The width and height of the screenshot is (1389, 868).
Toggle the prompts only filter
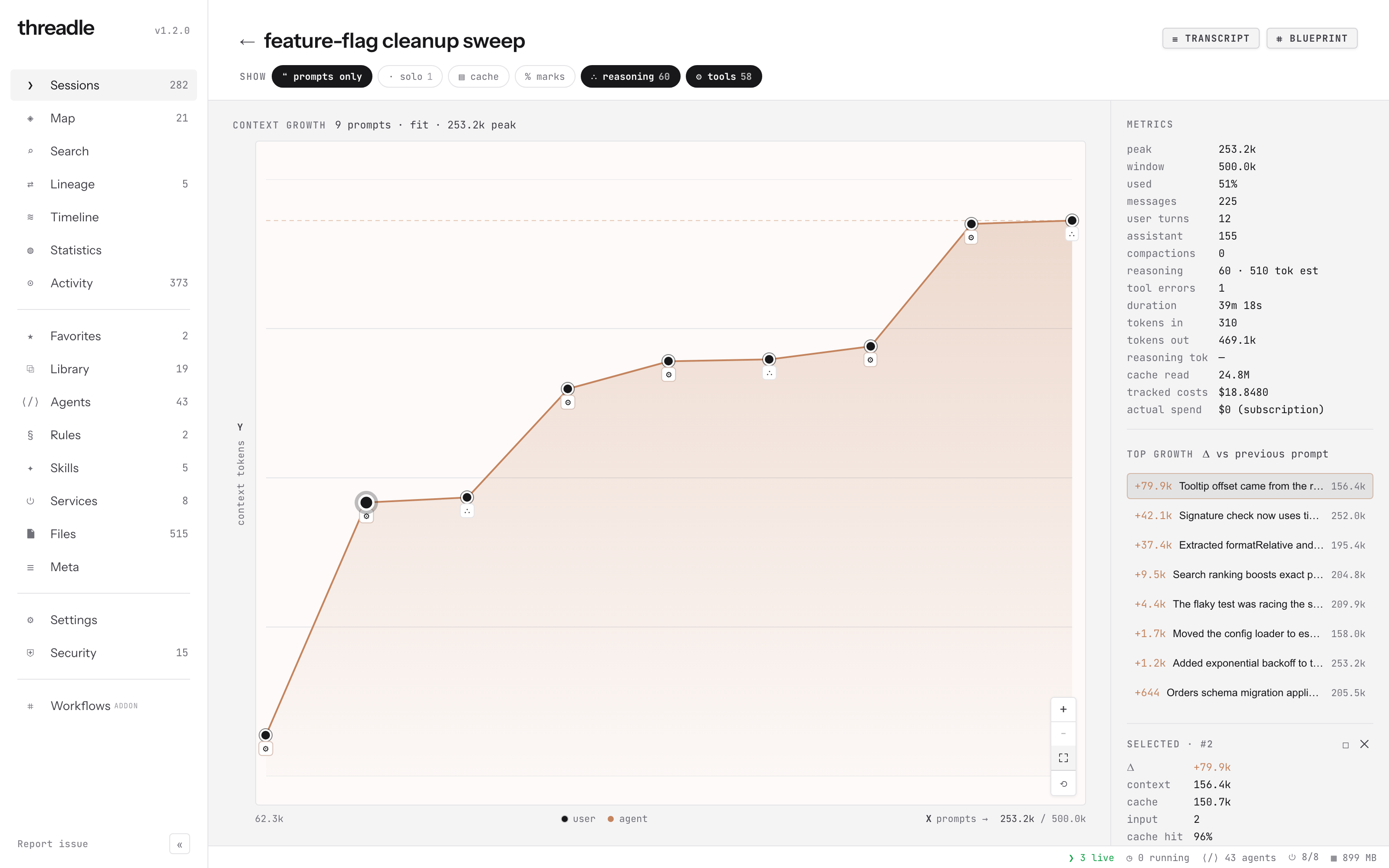[321, 76]
